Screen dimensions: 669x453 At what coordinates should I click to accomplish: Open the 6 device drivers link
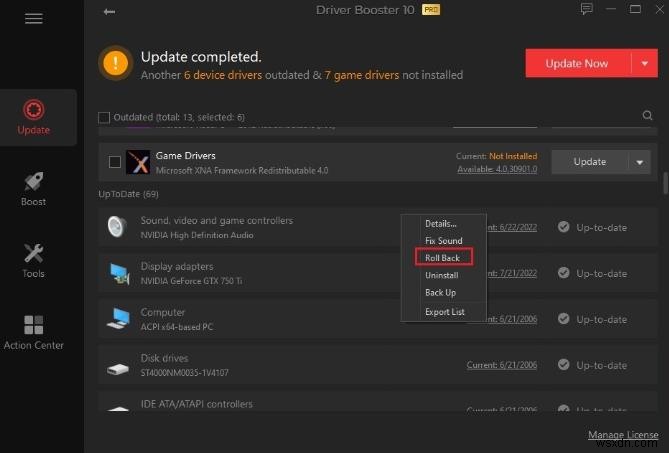(x=223, y=75)
